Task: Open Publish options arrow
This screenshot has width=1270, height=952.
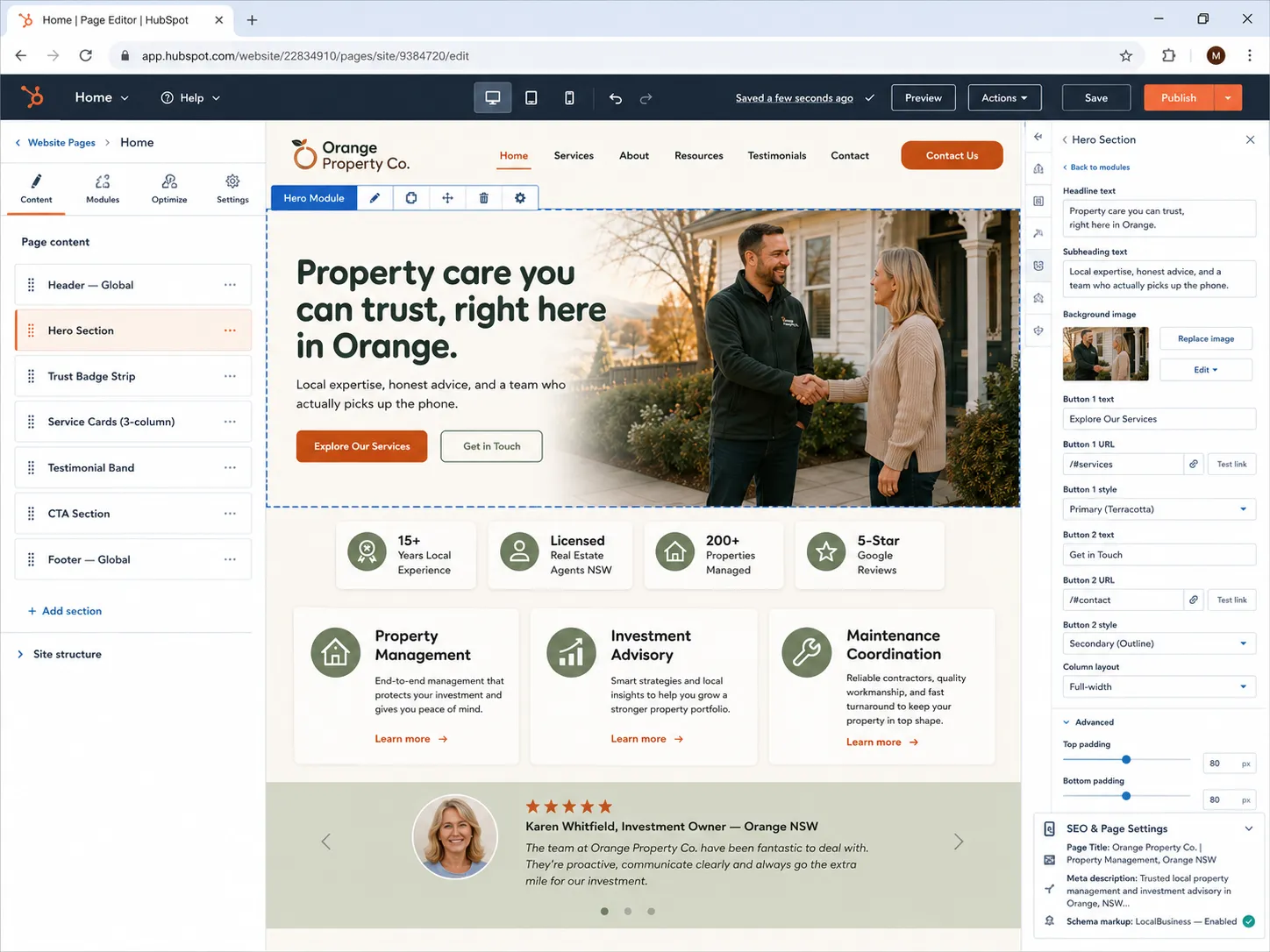Action: [1228, 98]
